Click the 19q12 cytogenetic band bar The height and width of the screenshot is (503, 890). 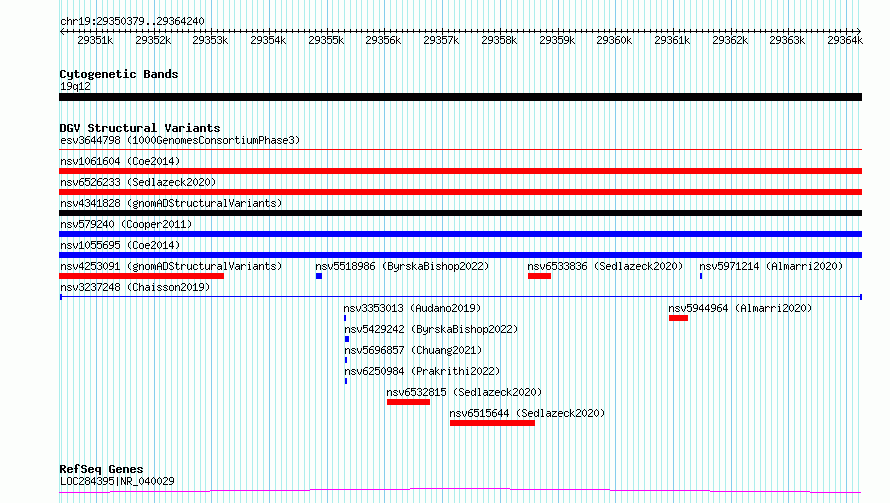pyautogui.click(x=460, y=97)
